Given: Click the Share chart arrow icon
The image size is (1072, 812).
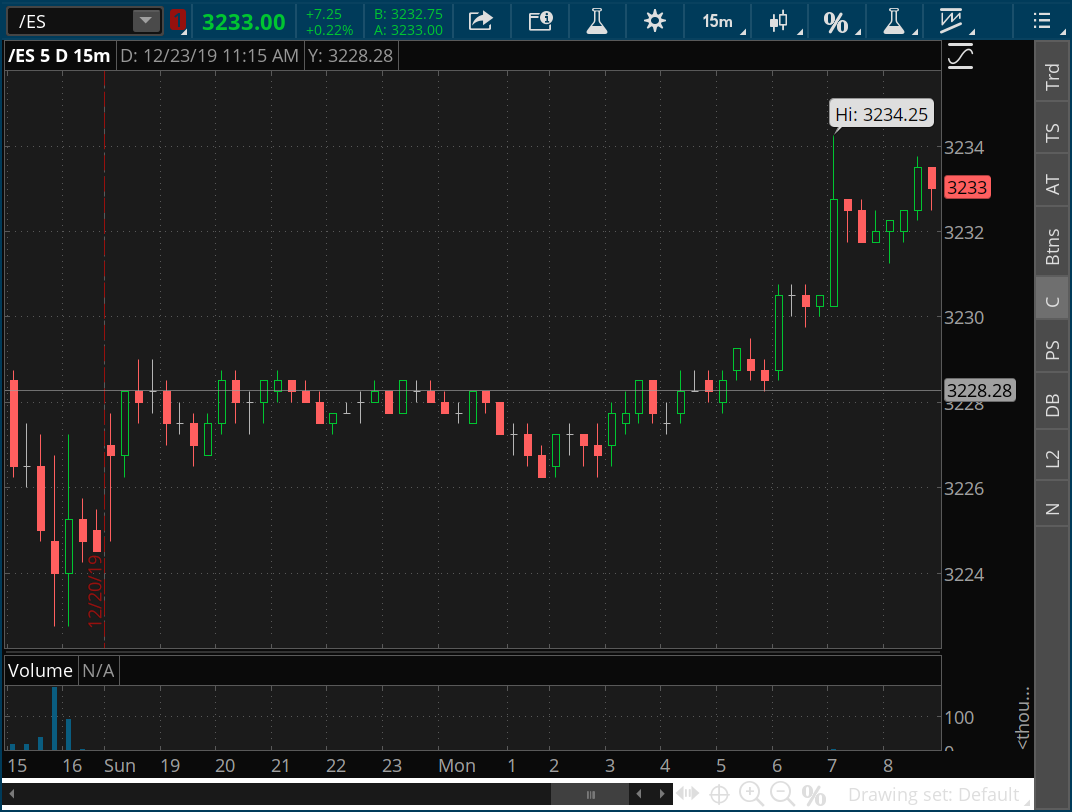Looking at the screenshot, I should (x=480, y=21).
